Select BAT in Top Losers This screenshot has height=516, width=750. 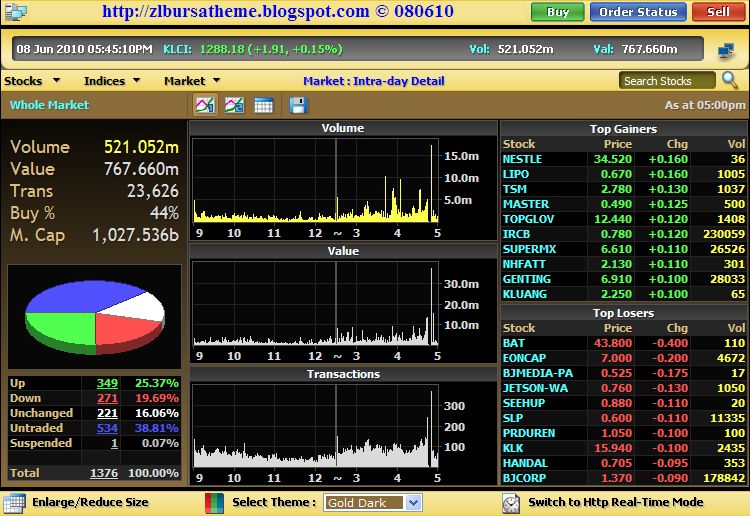point(513,343)
